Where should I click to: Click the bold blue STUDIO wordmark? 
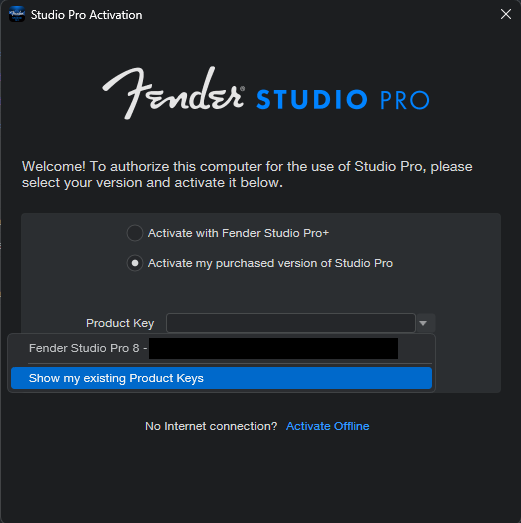[x=312, y=99]
